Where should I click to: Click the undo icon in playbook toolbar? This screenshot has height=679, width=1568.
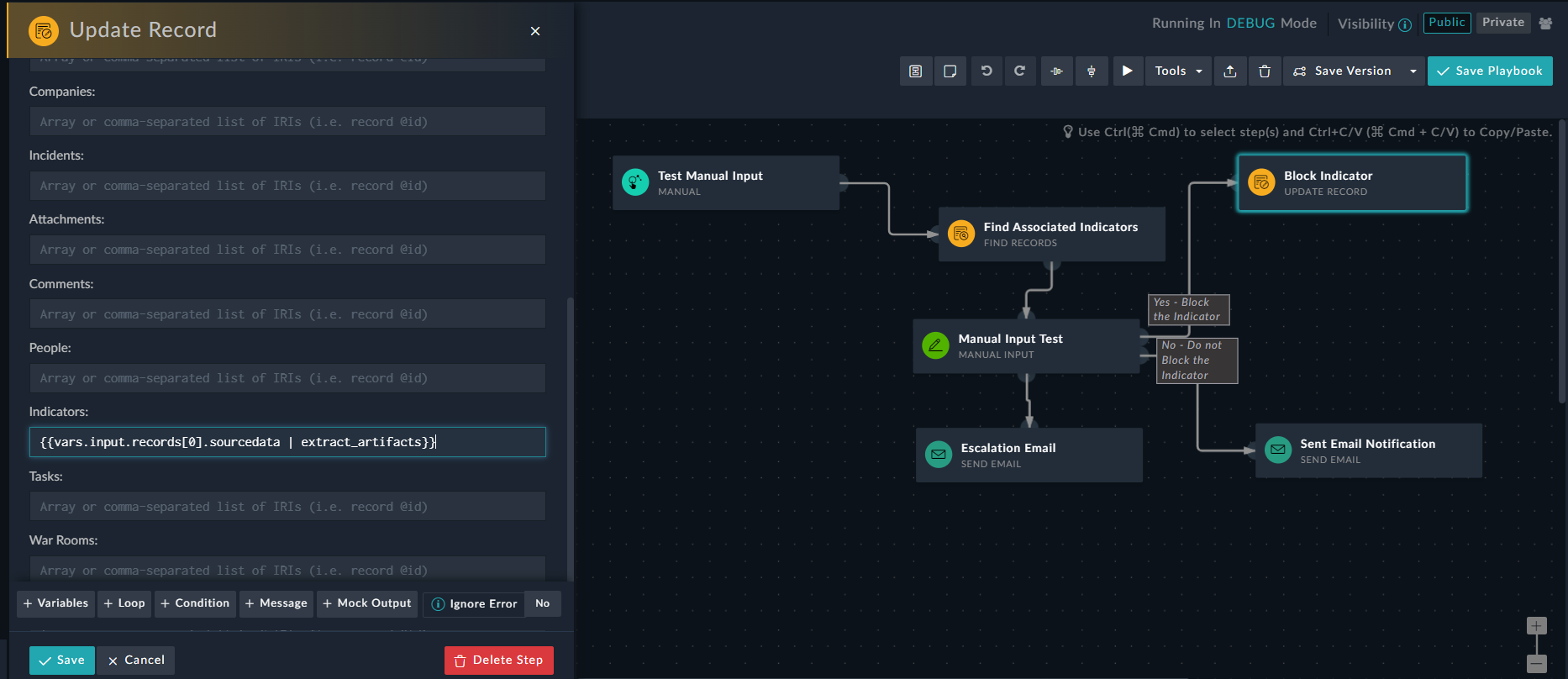coord(987,71)
